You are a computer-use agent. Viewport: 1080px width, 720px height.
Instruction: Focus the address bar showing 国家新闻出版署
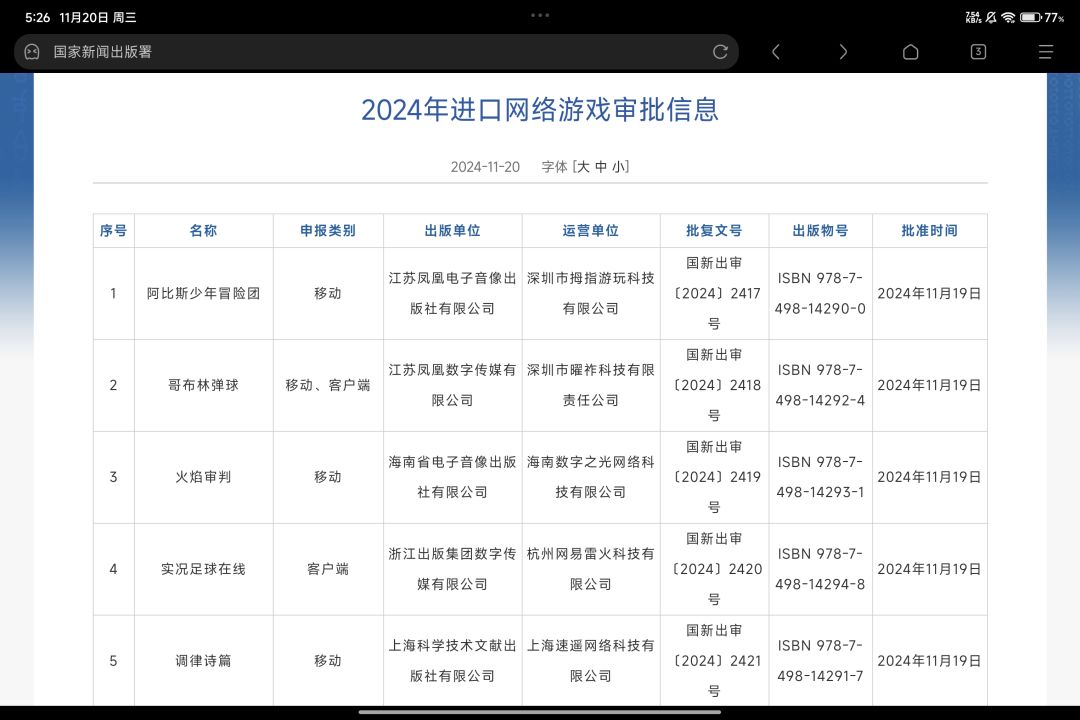click(376, 52)
